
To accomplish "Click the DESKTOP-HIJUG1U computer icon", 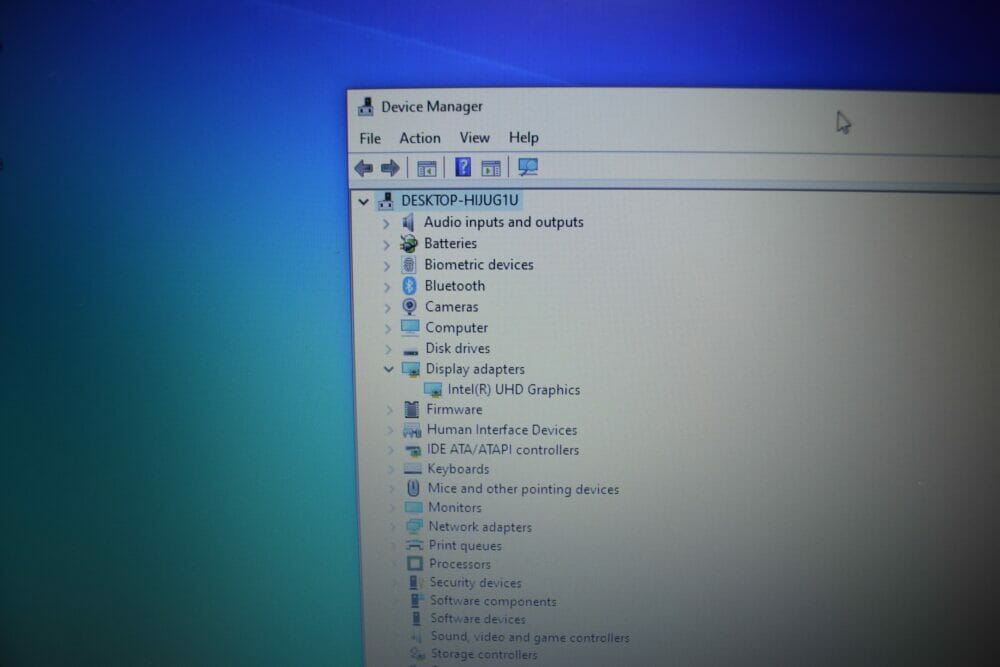I will (386, 201).
